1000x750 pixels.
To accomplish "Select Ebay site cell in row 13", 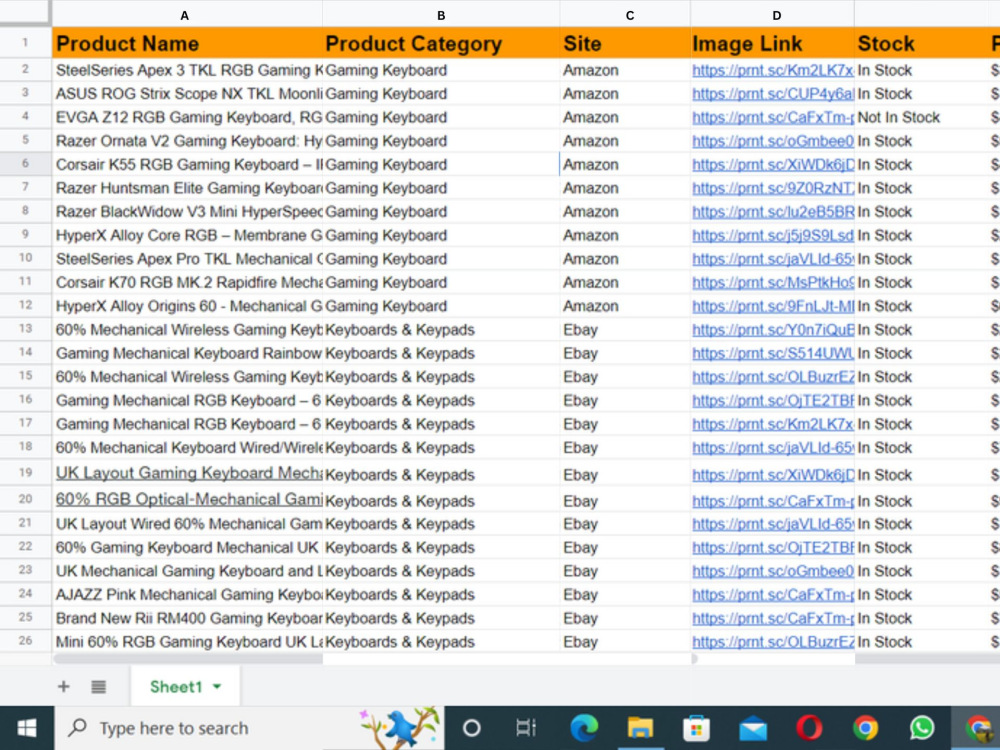I will click(625, 330).
